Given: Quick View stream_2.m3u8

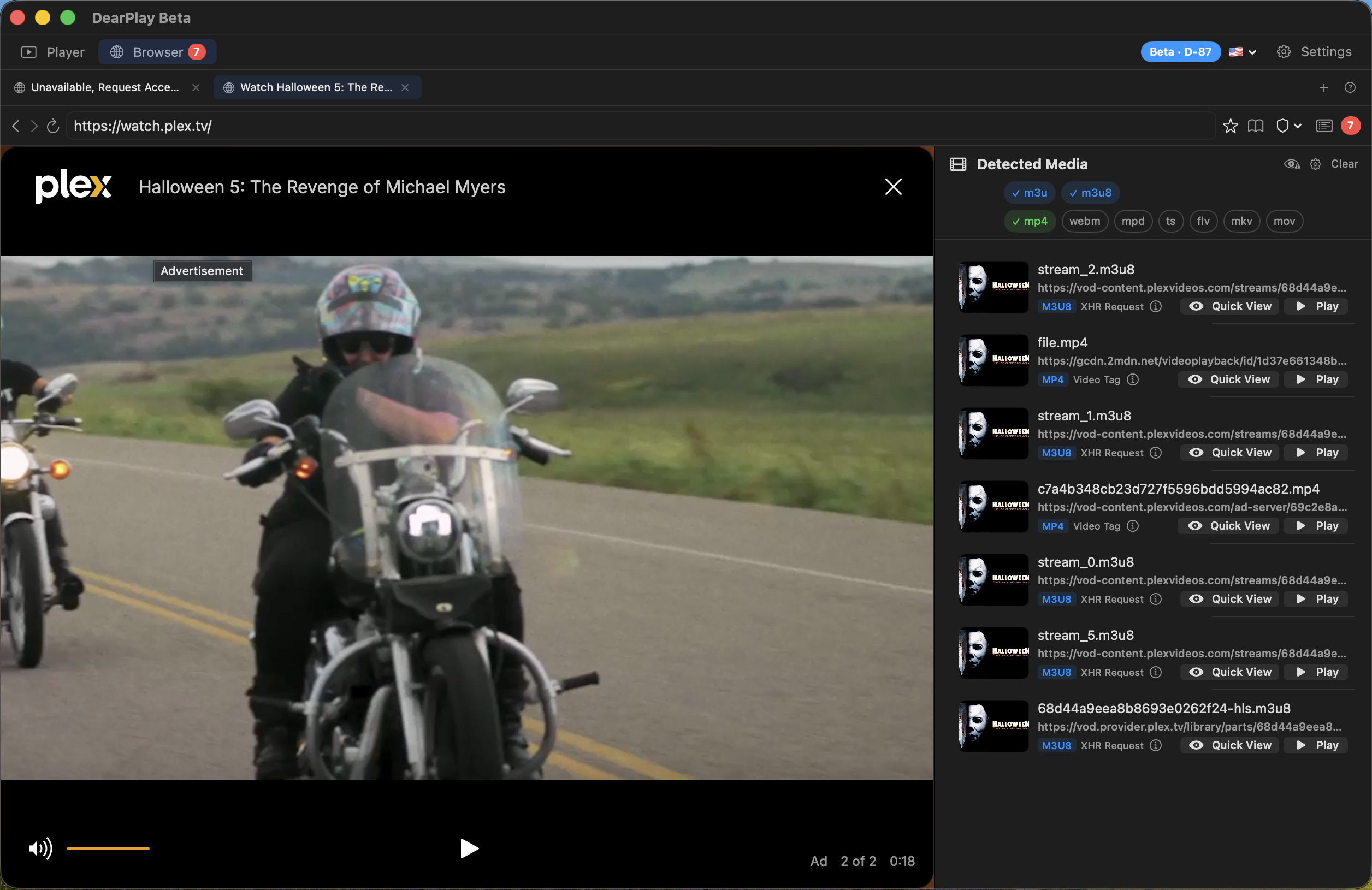Looking at the screenshot, I should tap(1230, 307).
